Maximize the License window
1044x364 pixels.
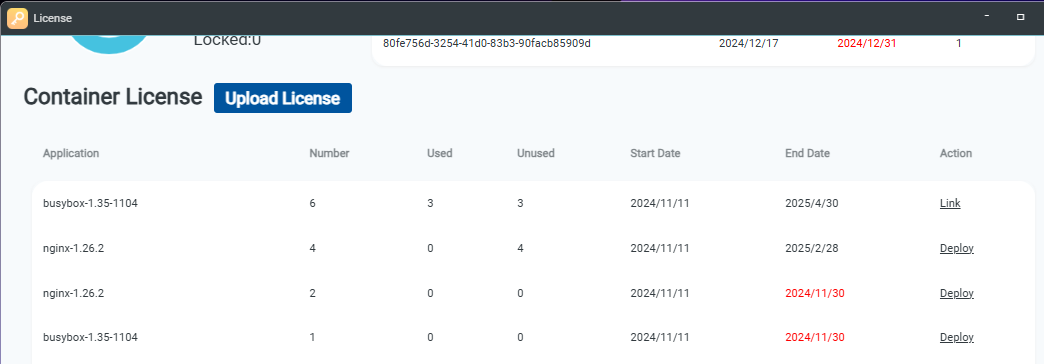click(x=1020, y=17)
